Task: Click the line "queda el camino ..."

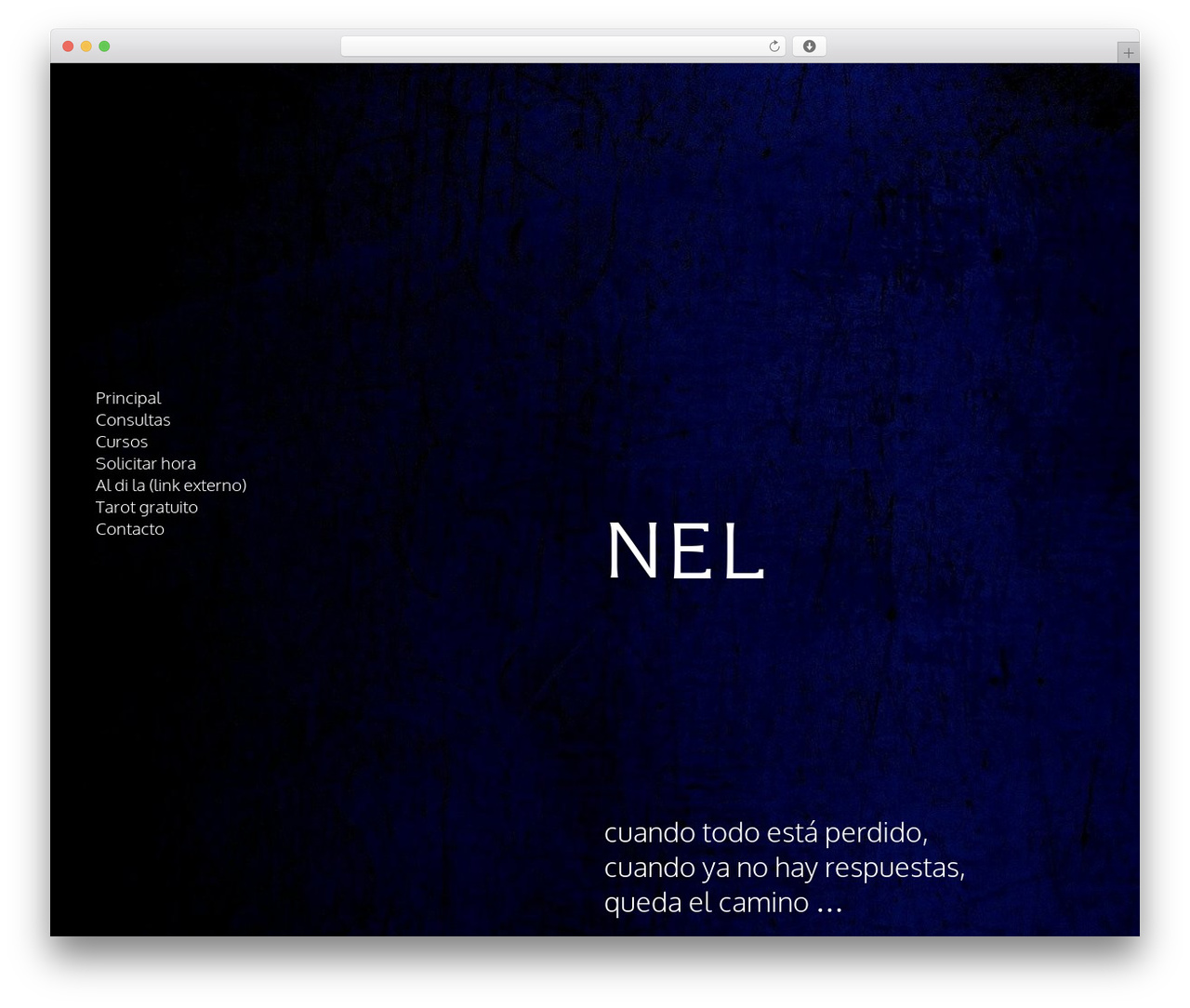Action: pyautogui.click(x=723, y=903)
